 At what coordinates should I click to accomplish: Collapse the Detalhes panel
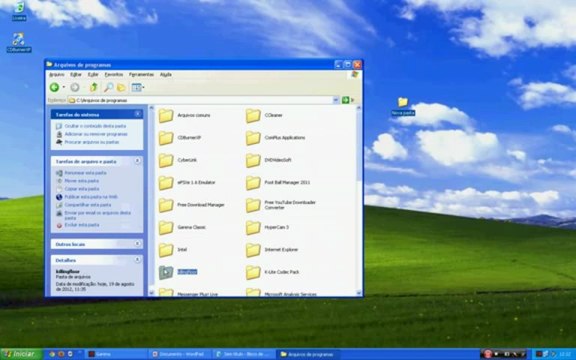pyautogui.click(x=137, y=260)
